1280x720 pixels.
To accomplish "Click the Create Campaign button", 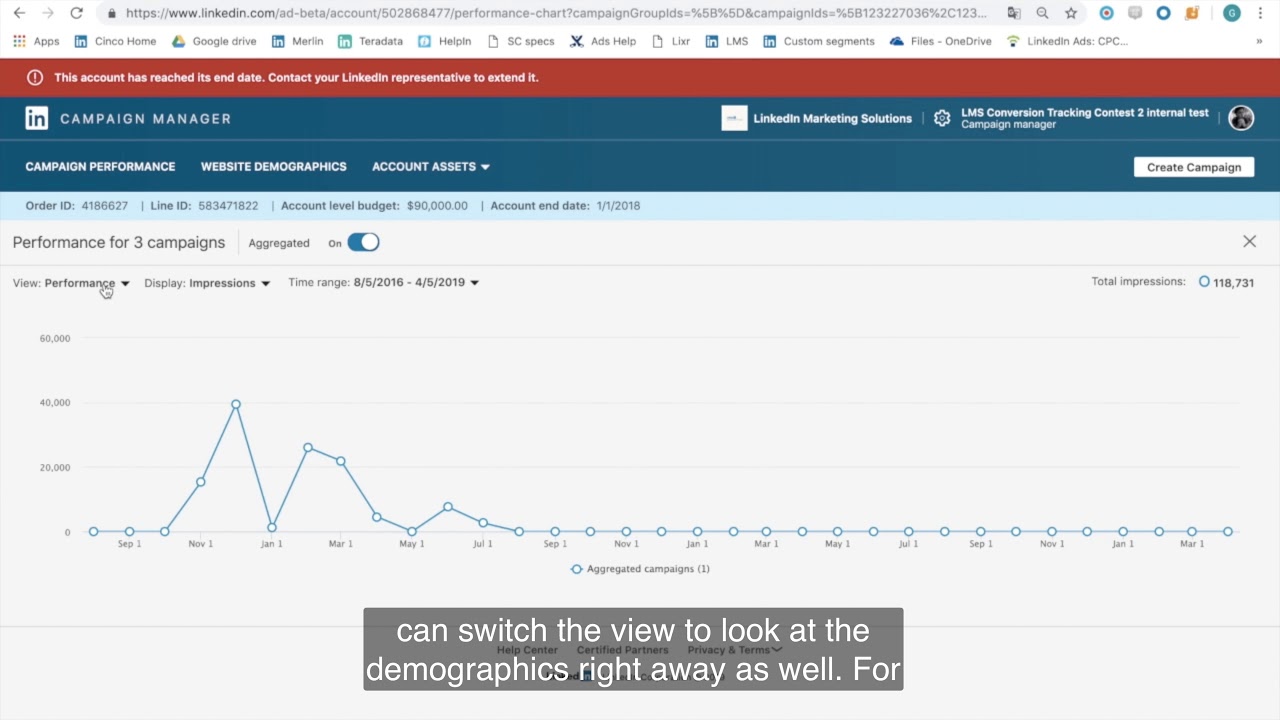I will pos(1194,167).
